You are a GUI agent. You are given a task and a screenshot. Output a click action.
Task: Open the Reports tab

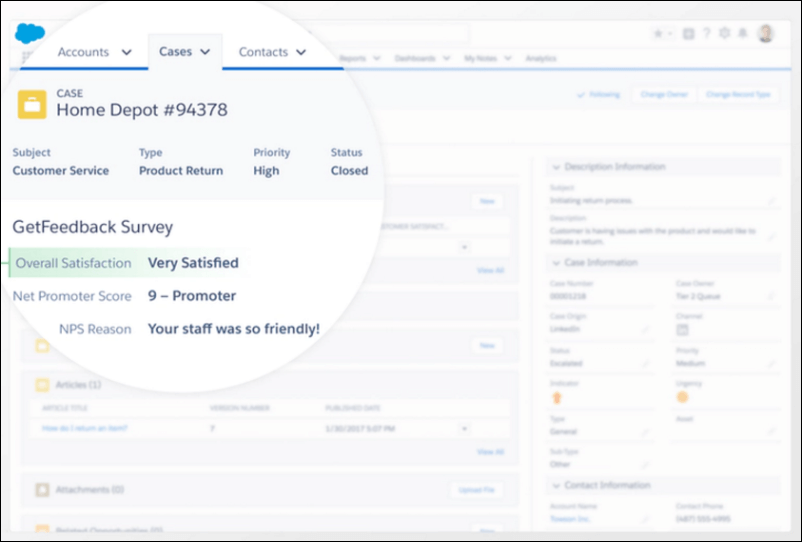click(x=353, y=58)
